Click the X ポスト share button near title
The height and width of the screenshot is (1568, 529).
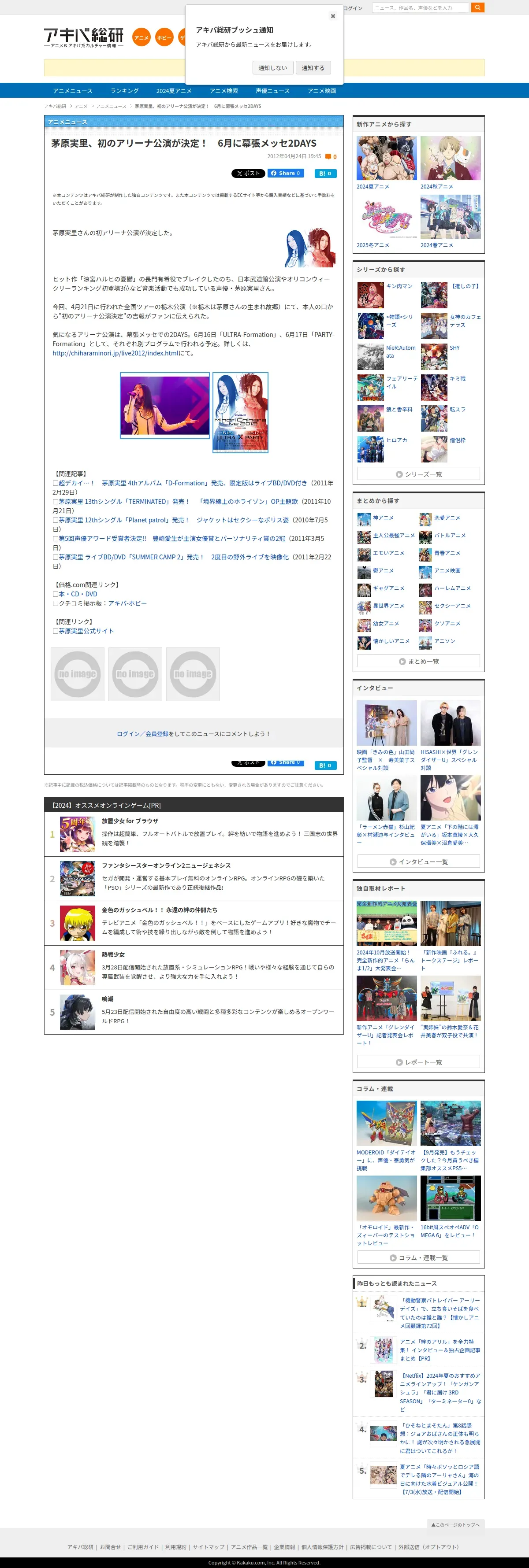248,174
